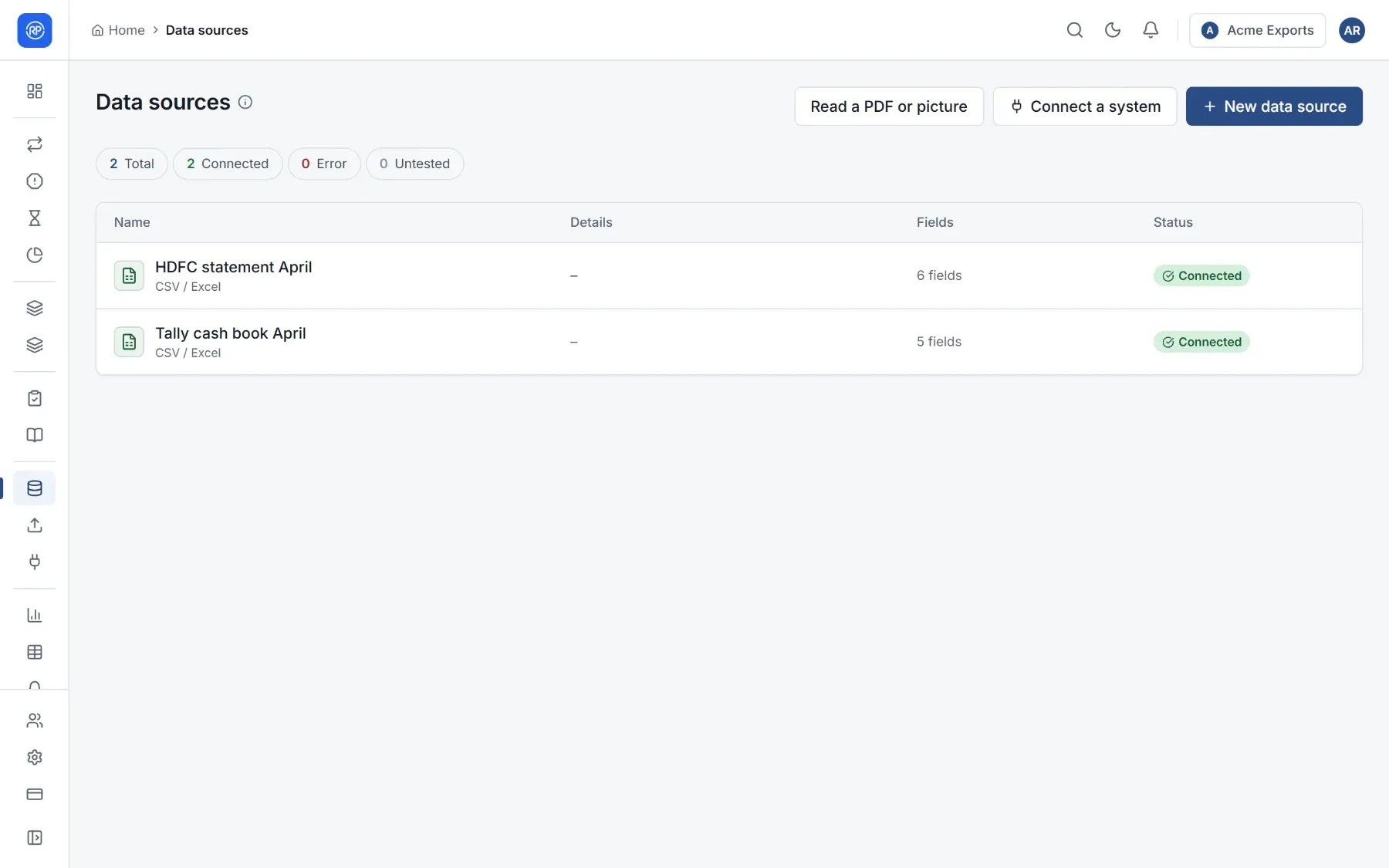Click Connected badge for HDFC statement April
The width and height of the screenshot is (1389, 868).
coord(1201,275)
